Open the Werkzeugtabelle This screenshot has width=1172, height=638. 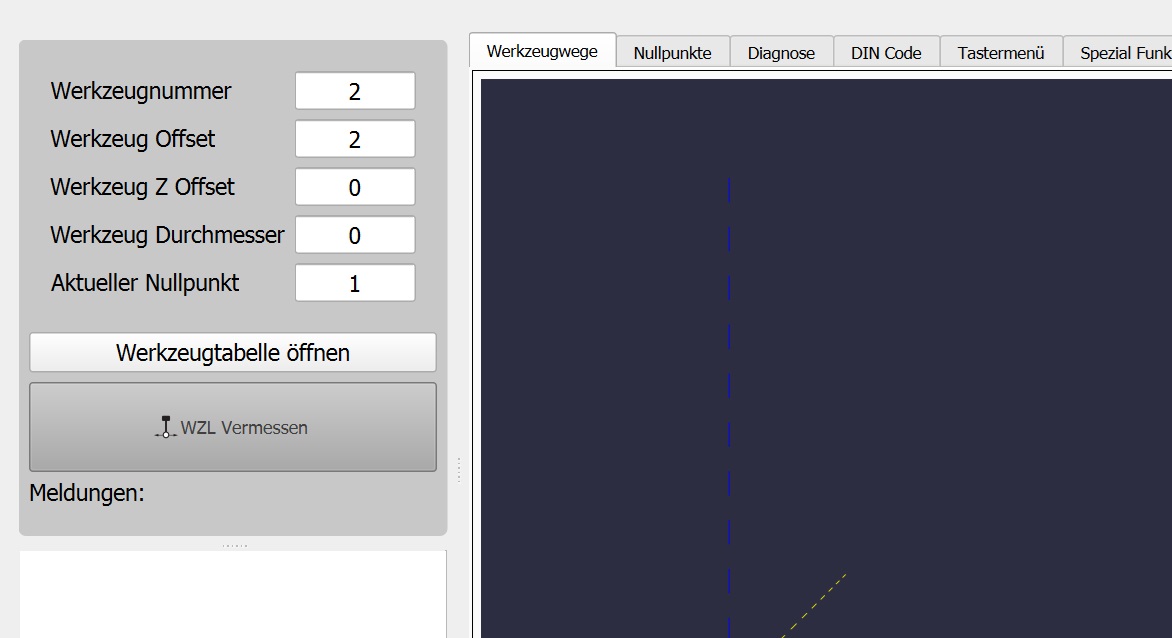click(233, 353)
